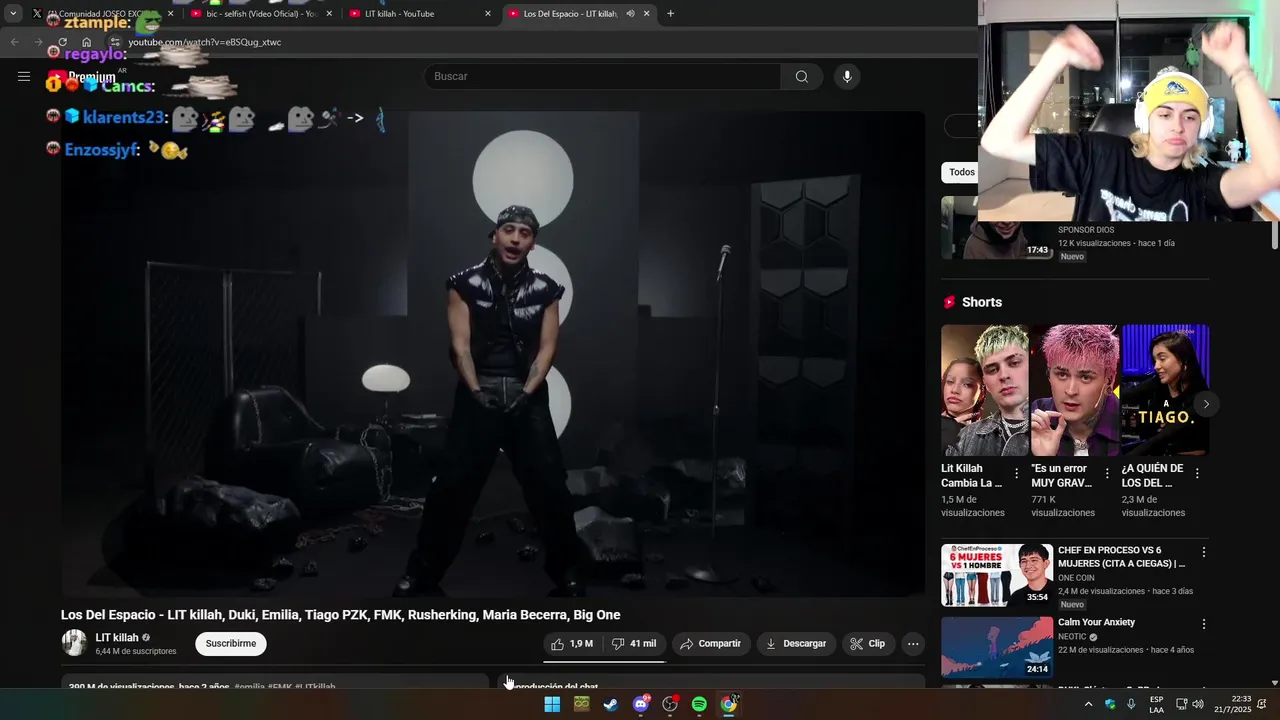Screen dimensions: 1280x720
Task: Open options menu for 'Es un error' short
Action: (1107, 473)
